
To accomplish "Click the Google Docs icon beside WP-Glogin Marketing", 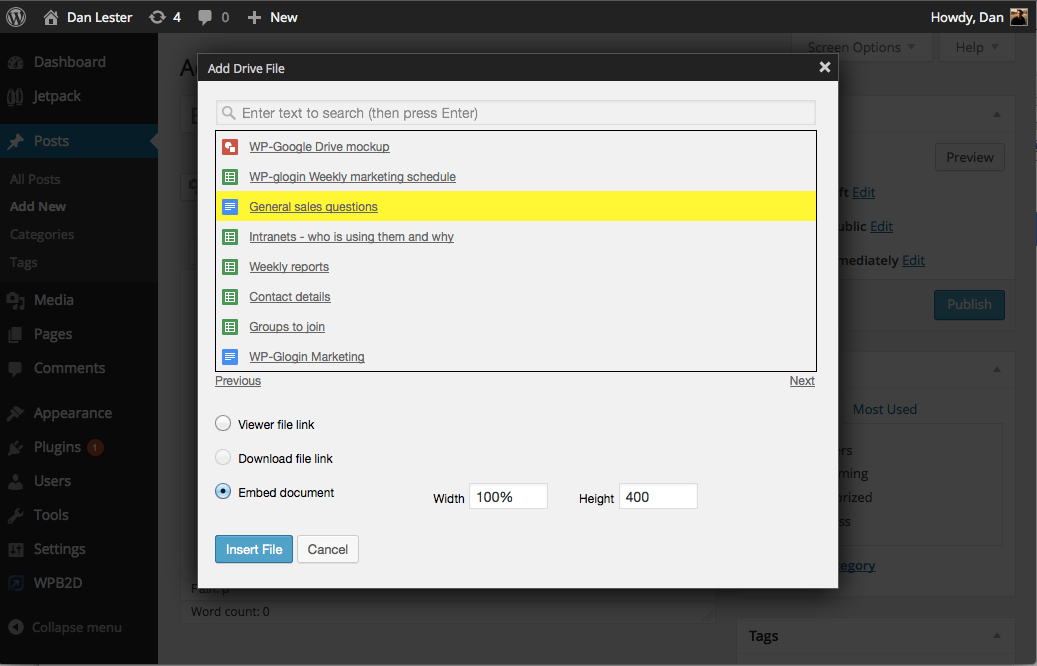I will point(230,356).
